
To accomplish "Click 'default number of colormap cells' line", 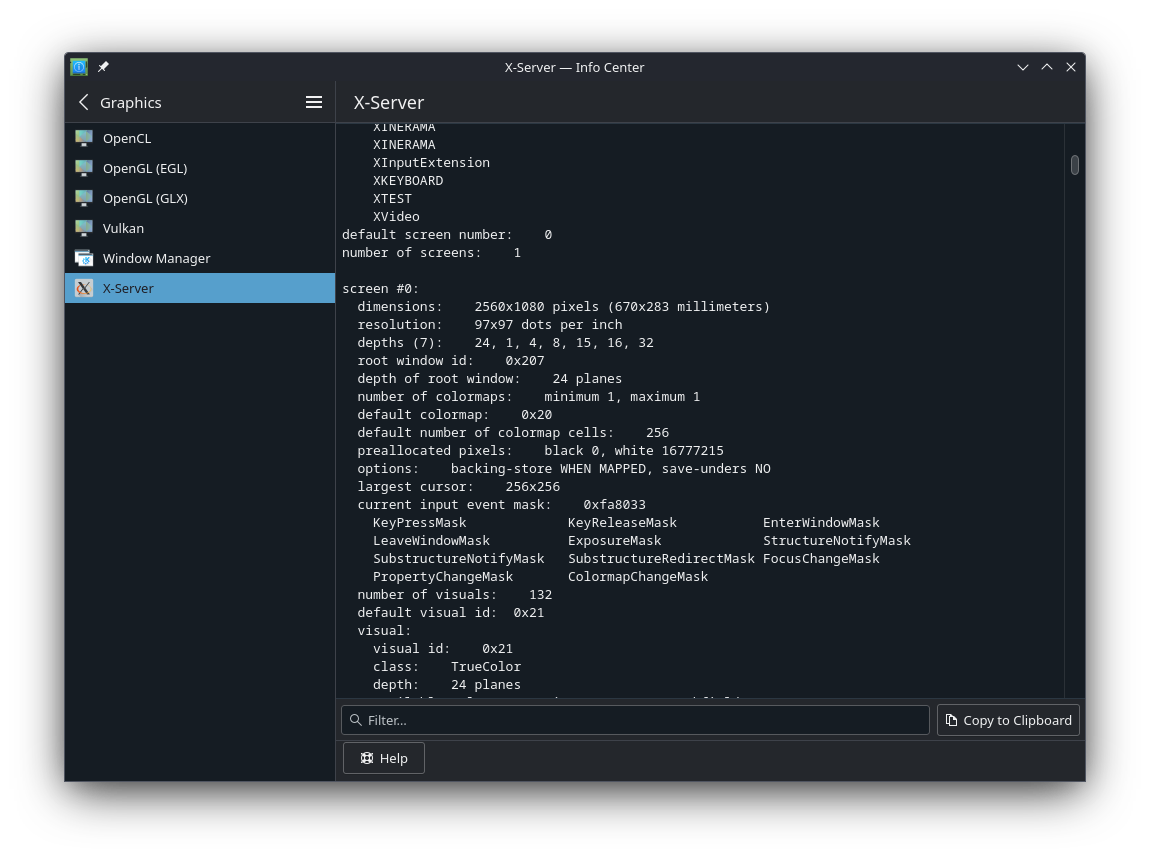I will tap(513, 433).
